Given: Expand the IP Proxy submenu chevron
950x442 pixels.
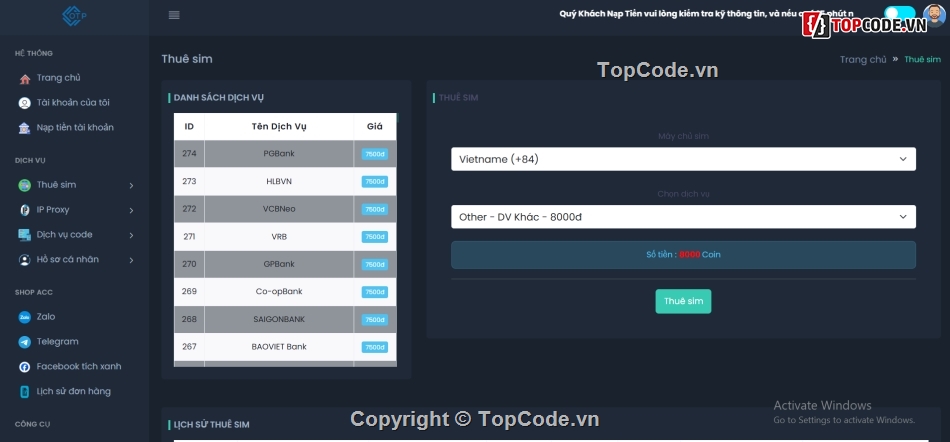Looking at the screenshot, I should (131, 210).
